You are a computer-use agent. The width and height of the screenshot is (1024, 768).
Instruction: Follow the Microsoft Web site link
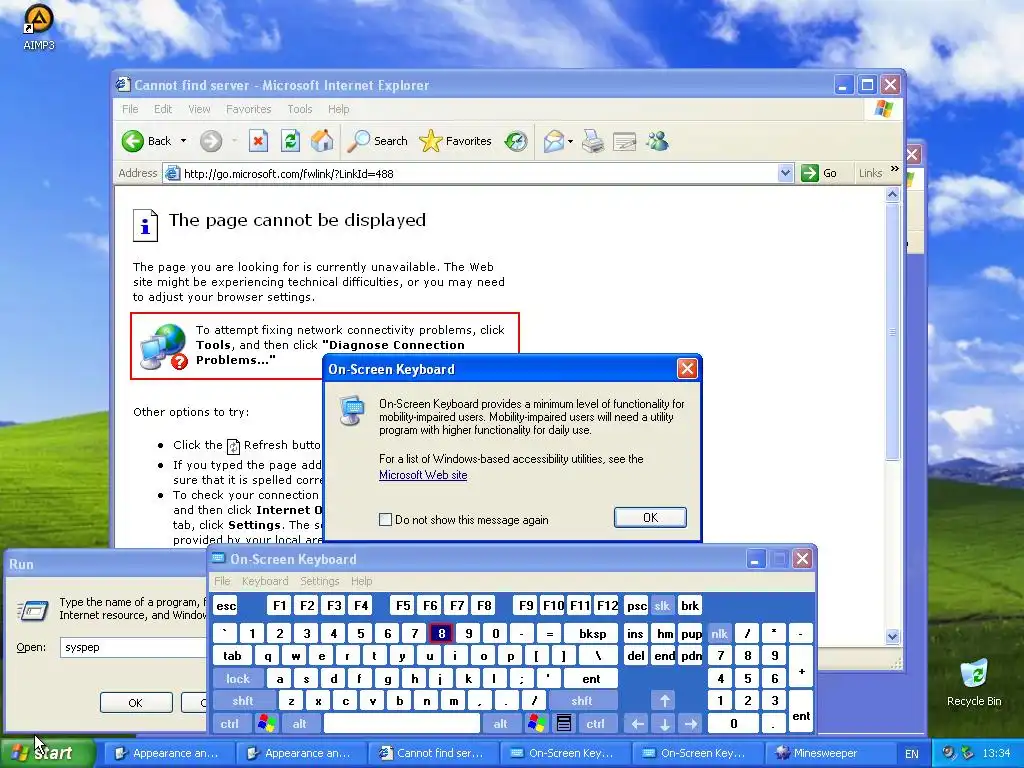pyautogui.click(x=423, y=475)
